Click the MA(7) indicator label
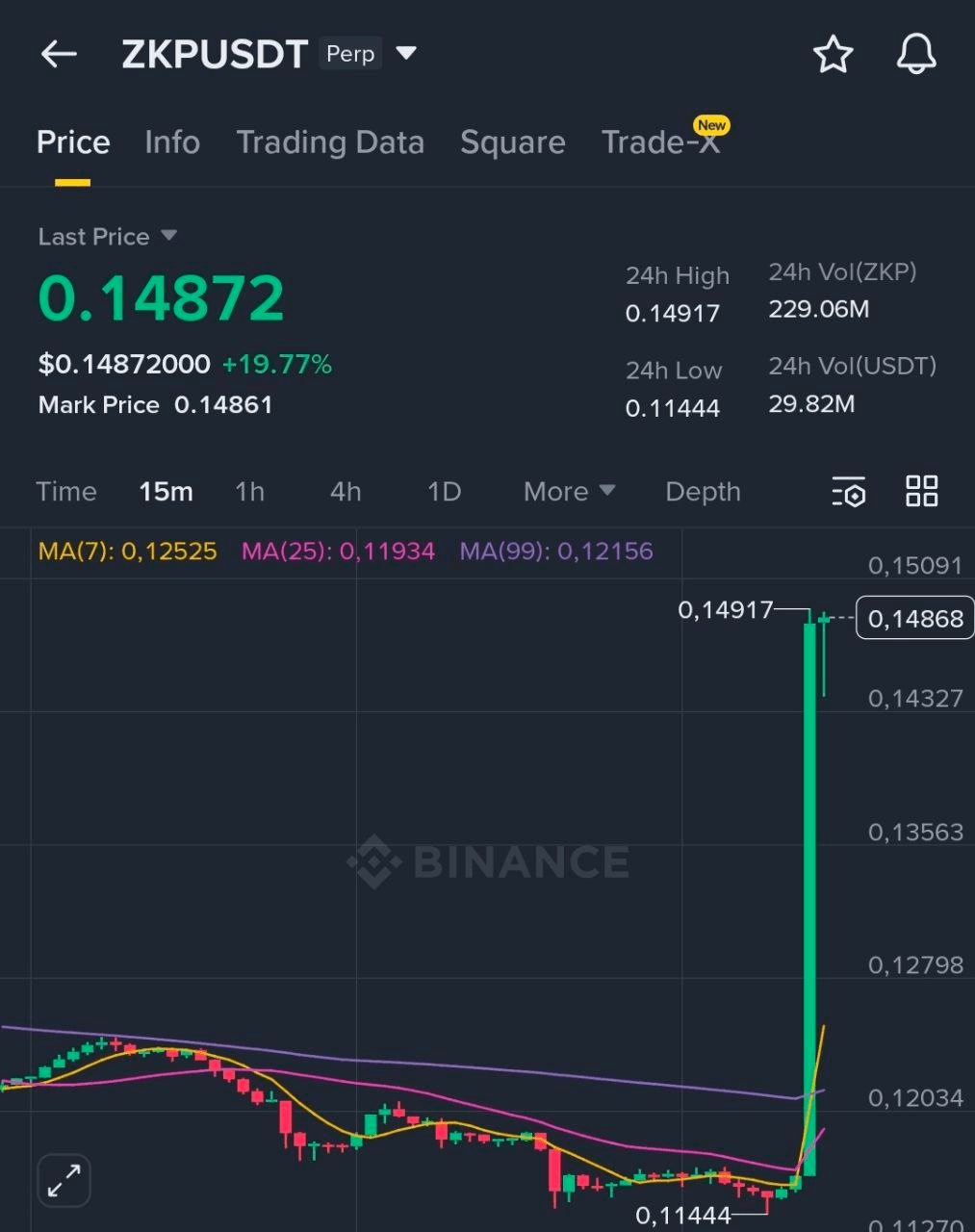Screen dimensions: 975x1232 [127, 552]
